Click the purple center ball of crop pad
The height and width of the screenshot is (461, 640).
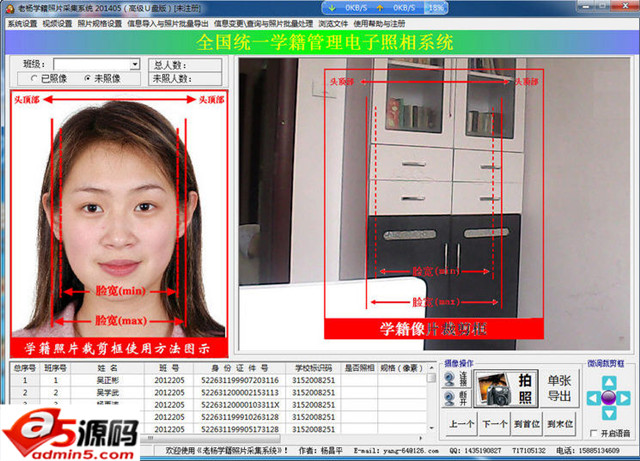pos(607,398)
